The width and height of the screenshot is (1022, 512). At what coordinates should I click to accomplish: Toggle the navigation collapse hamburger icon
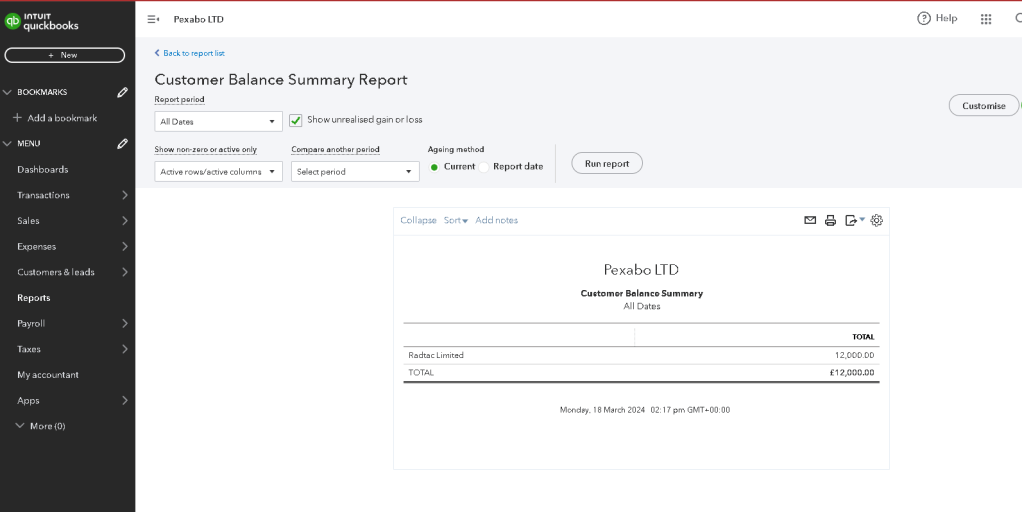tap(153, 20)
